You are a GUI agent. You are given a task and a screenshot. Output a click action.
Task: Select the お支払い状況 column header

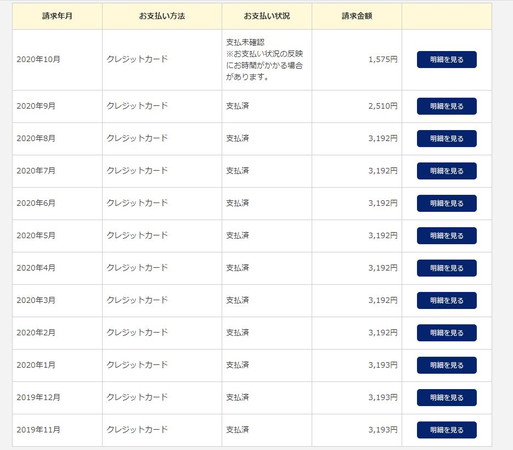pos(267,16)
